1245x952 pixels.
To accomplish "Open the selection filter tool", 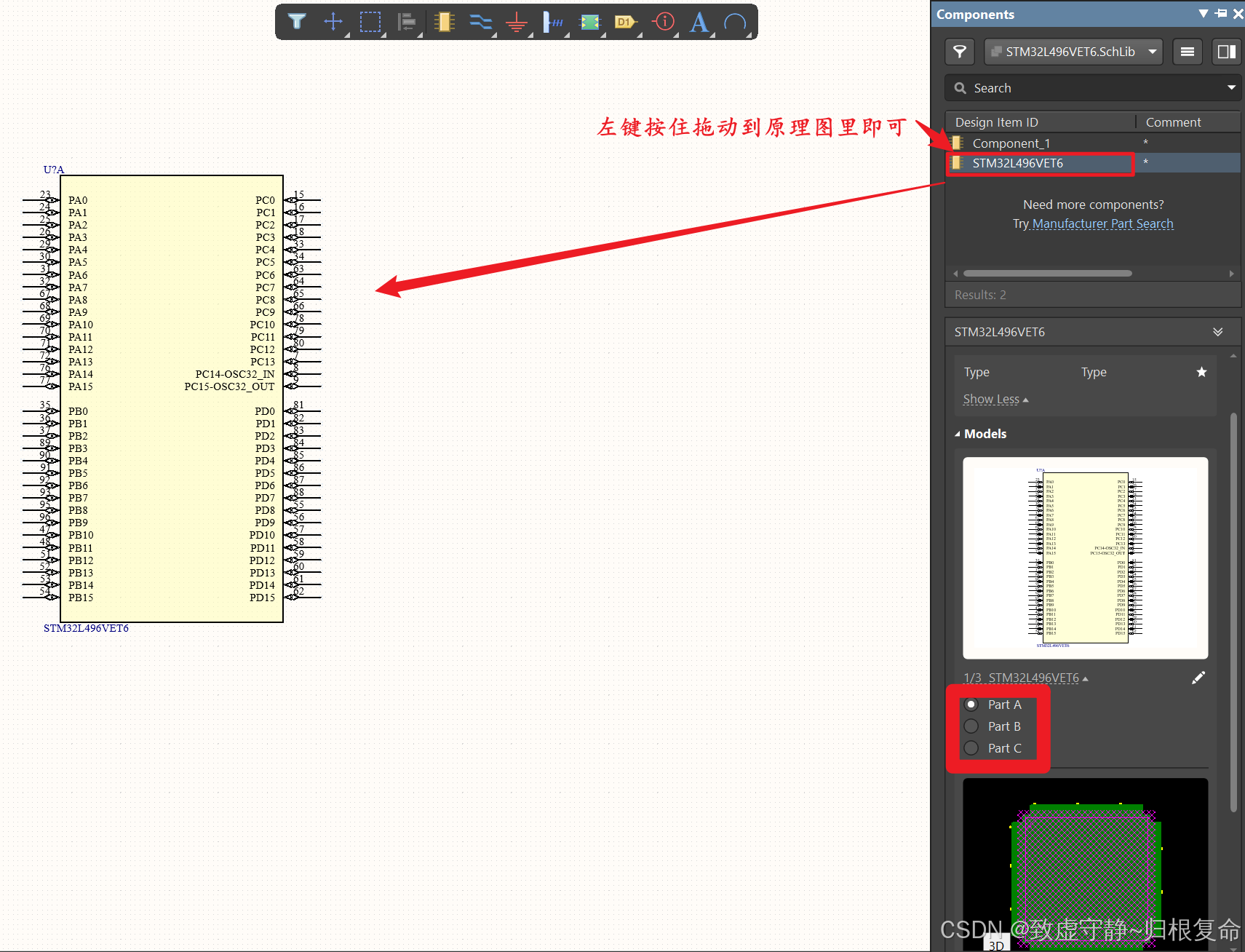I will click(x=297, y=22).
